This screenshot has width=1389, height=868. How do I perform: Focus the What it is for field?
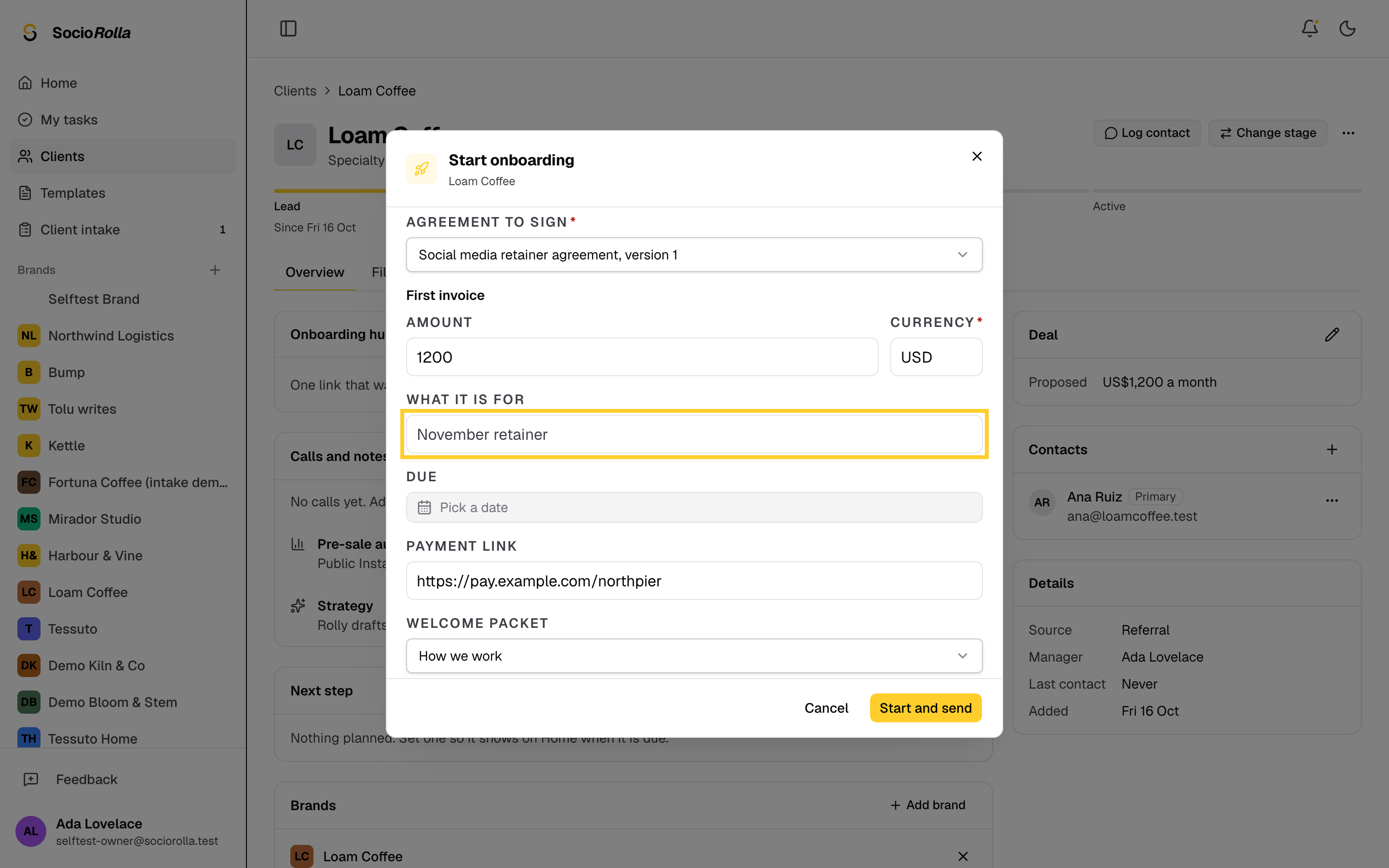coord(694,434)
